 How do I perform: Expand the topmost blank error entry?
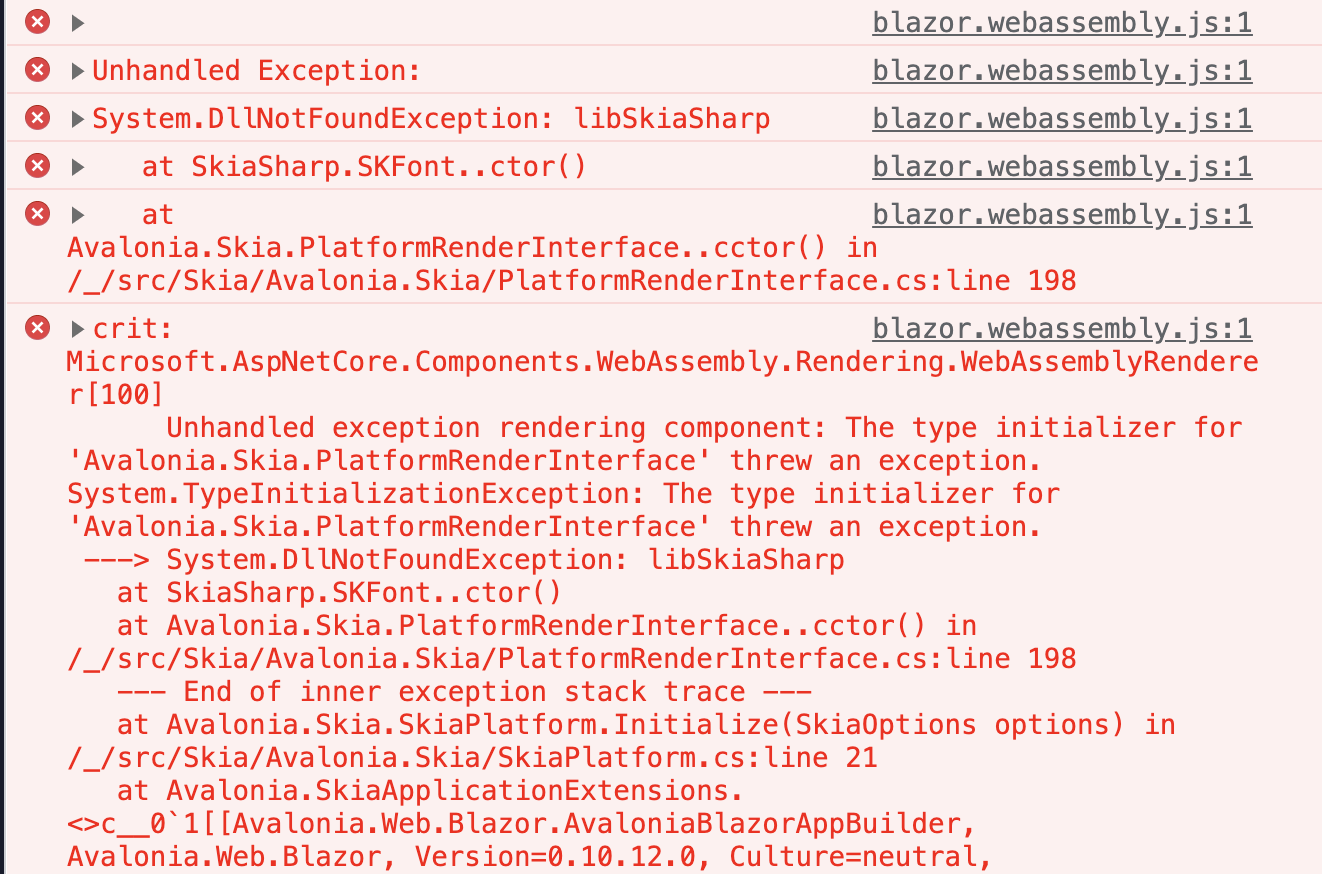pyautogui.click(x=78, y=23)
